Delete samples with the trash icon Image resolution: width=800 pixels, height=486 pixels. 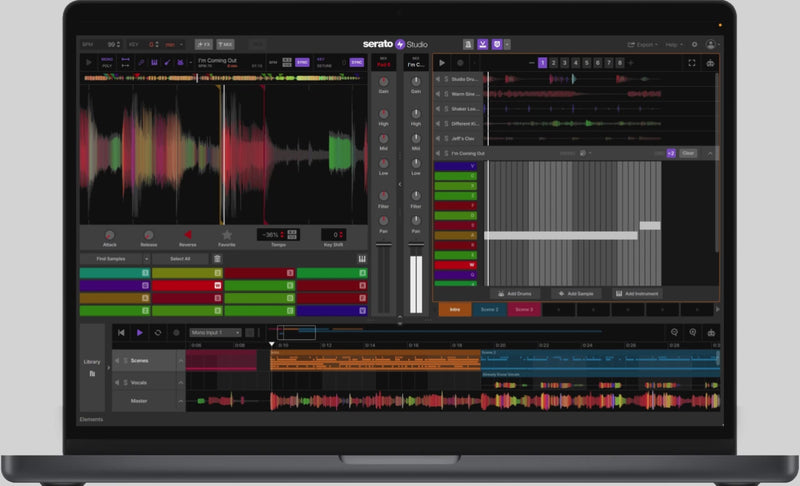click(217, 259)
